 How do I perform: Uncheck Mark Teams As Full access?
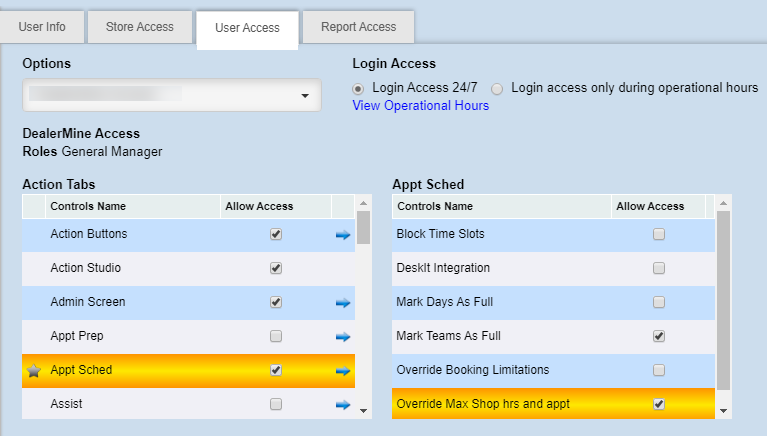click(x=658, y=336)
